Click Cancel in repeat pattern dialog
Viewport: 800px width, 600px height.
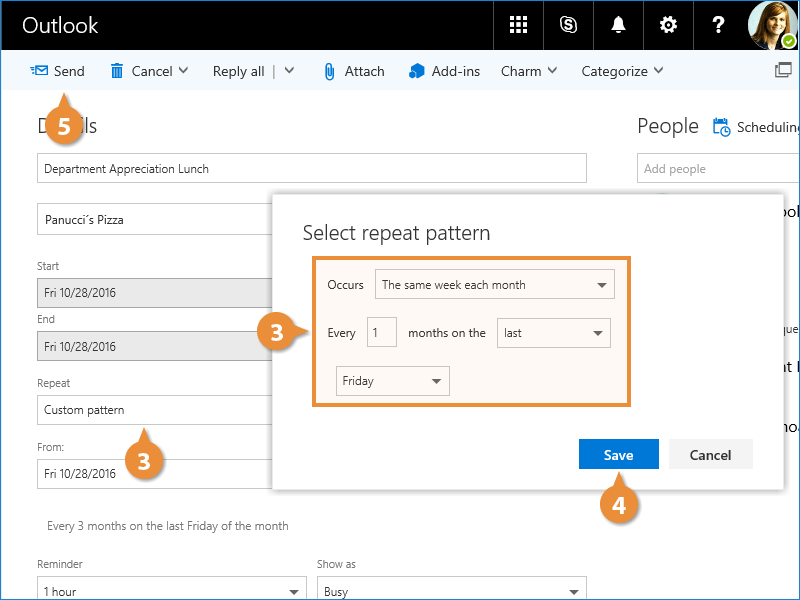point(710,455)
